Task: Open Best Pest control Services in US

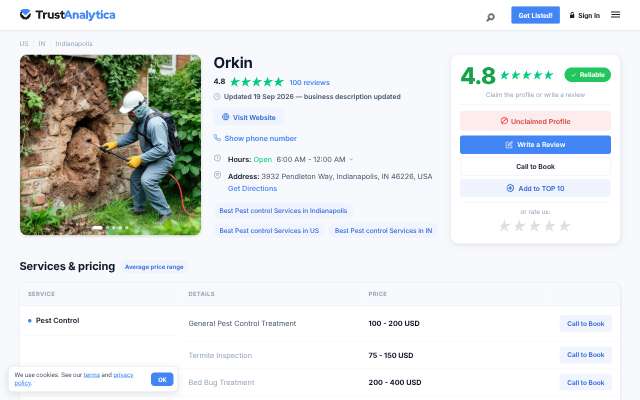Action: pos(269,231)
